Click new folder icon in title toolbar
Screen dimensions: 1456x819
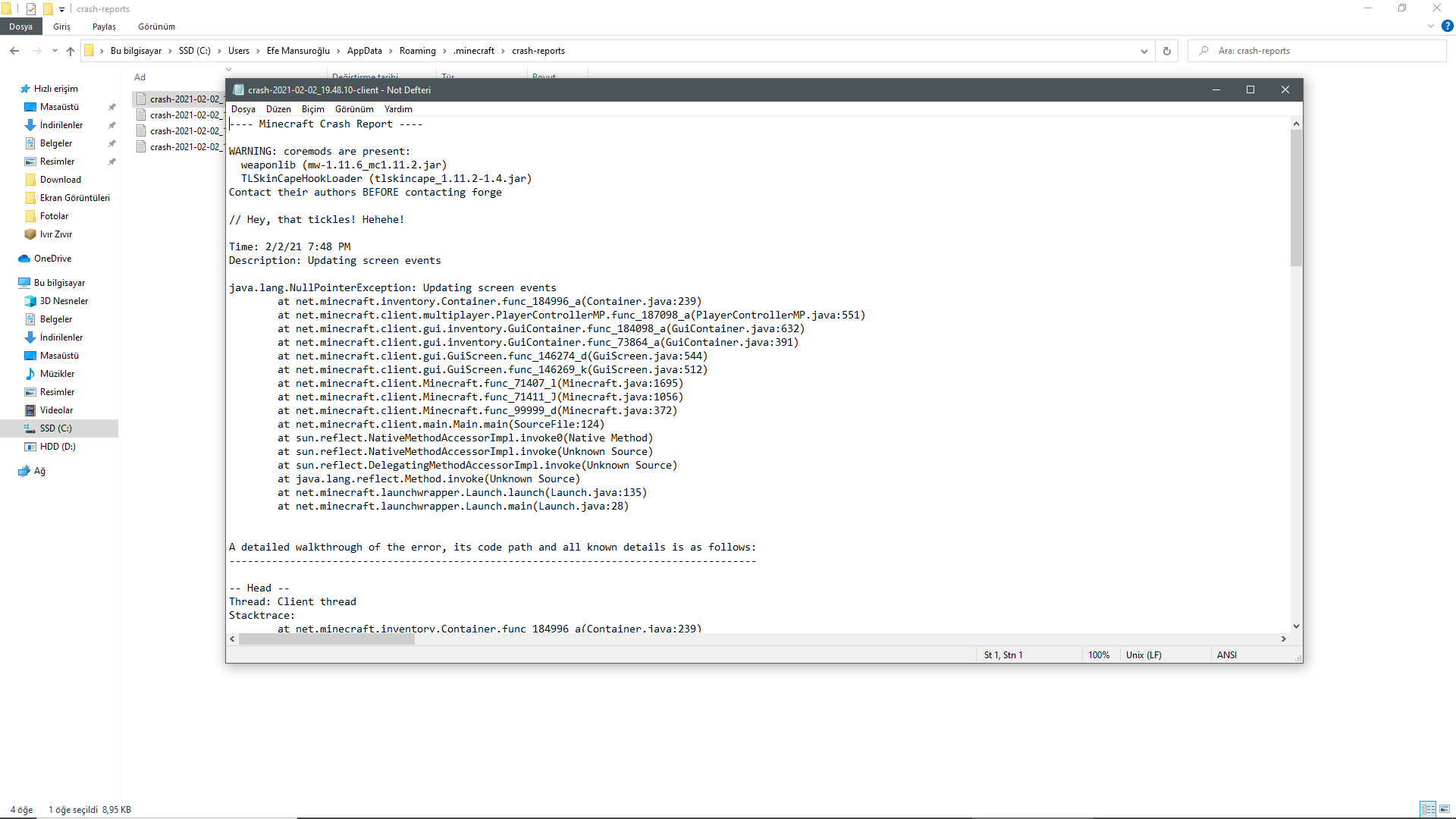point(48,9)
